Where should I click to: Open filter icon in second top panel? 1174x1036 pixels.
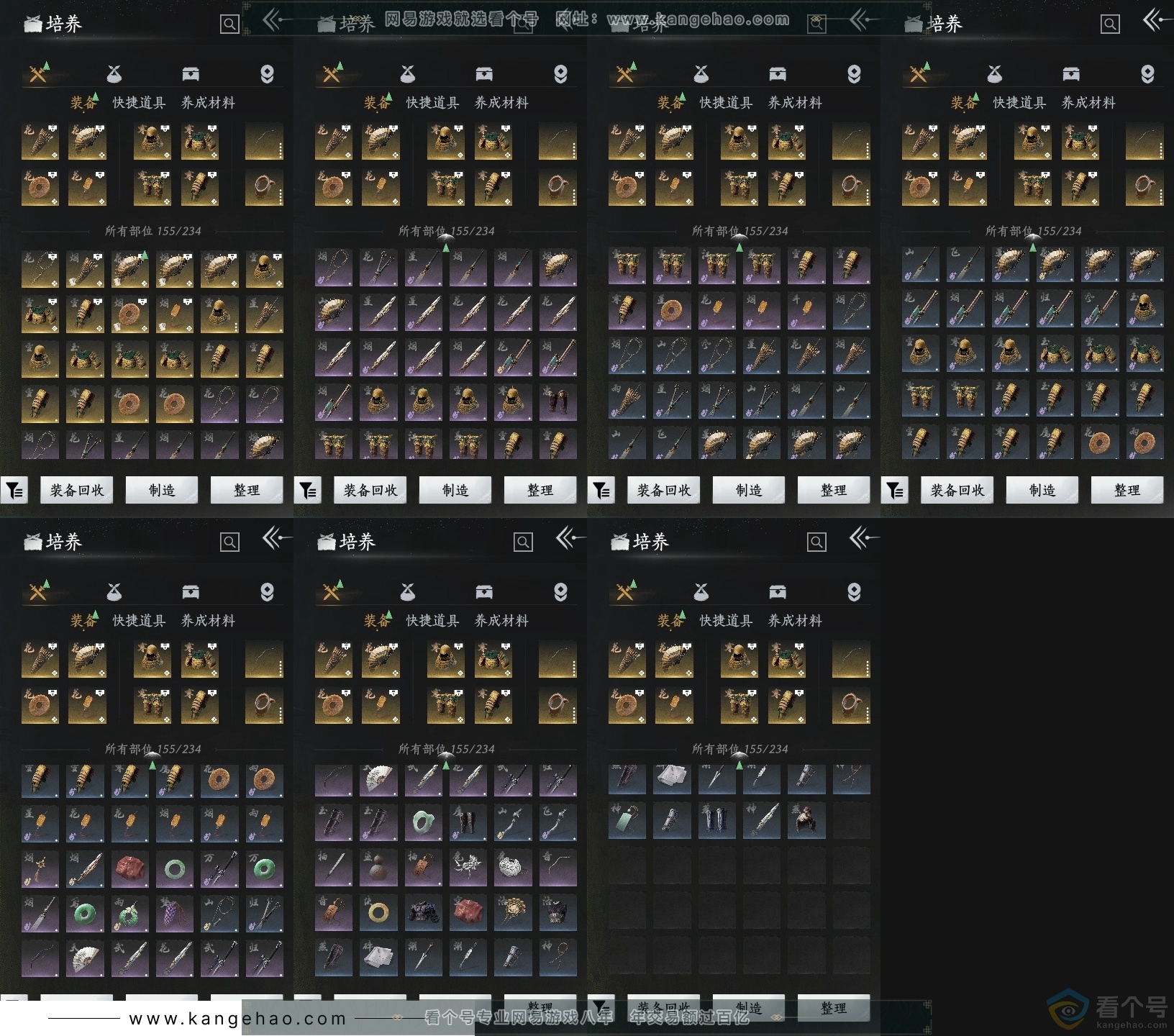pyautogui.click(x=308, y=491)
